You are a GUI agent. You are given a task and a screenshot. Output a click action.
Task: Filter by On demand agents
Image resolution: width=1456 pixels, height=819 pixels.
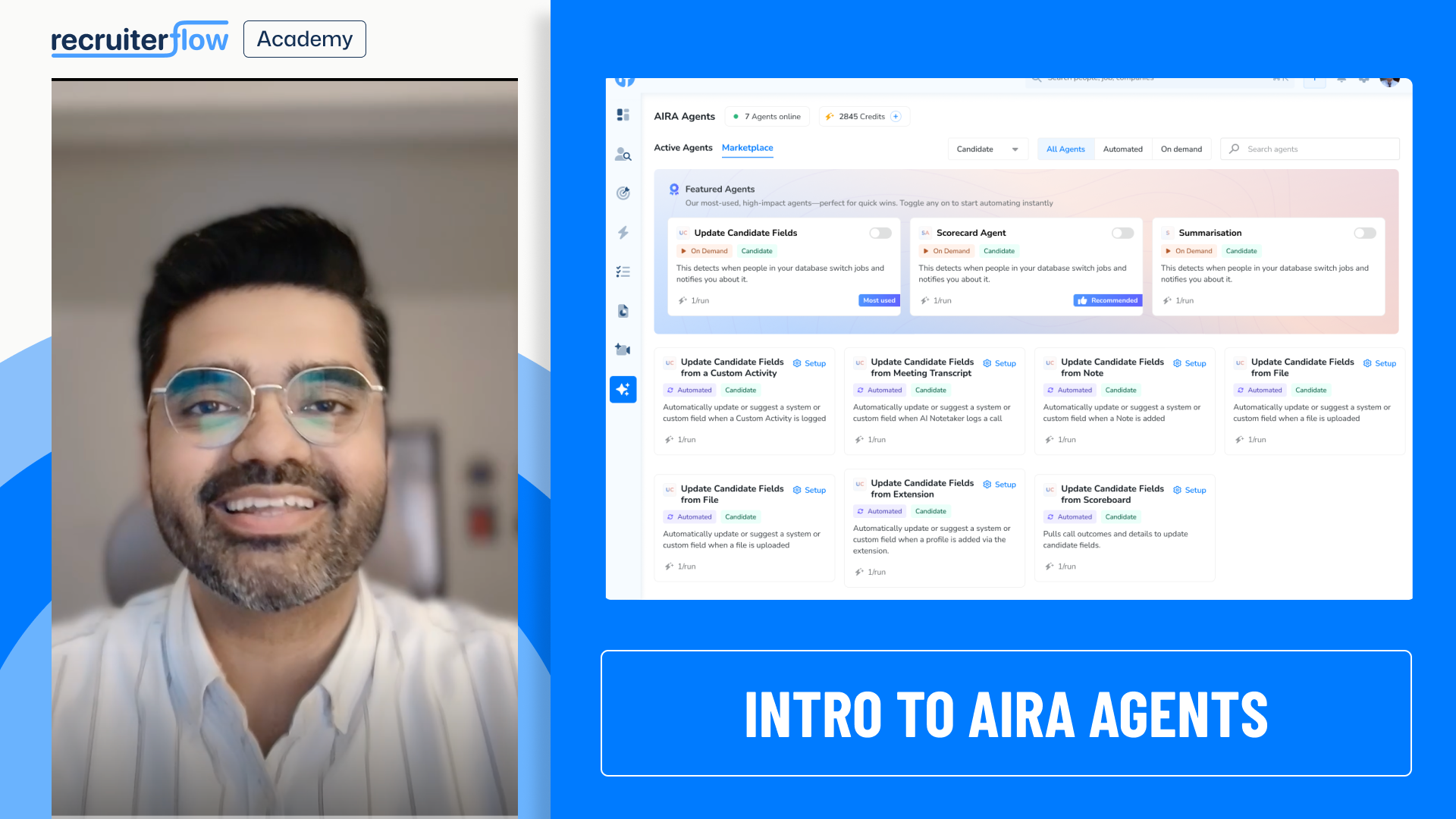point(1181,149)
